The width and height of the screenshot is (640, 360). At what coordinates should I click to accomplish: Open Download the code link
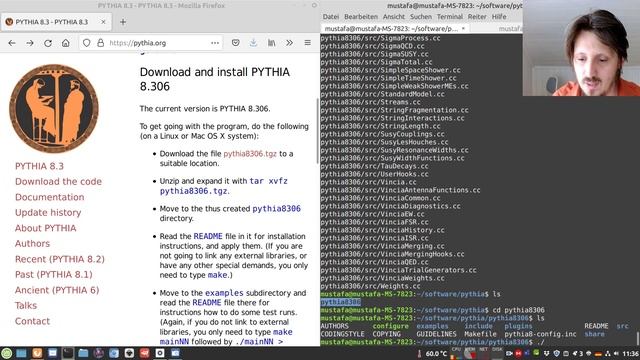[58, 182]
